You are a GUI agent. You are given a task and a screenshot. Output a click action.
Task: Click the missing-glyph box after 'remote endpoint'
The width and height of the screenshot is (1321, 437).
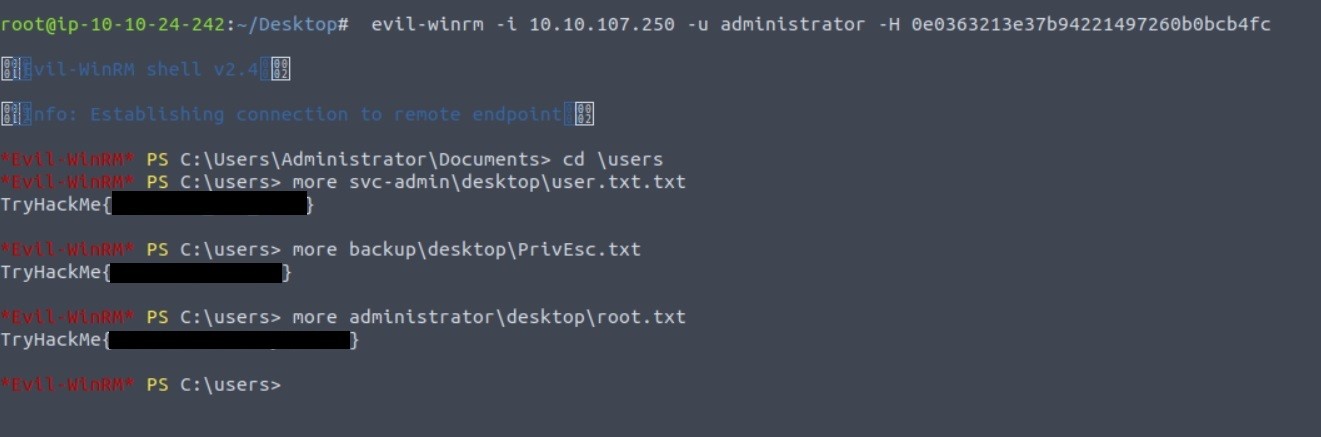point(584,114)
